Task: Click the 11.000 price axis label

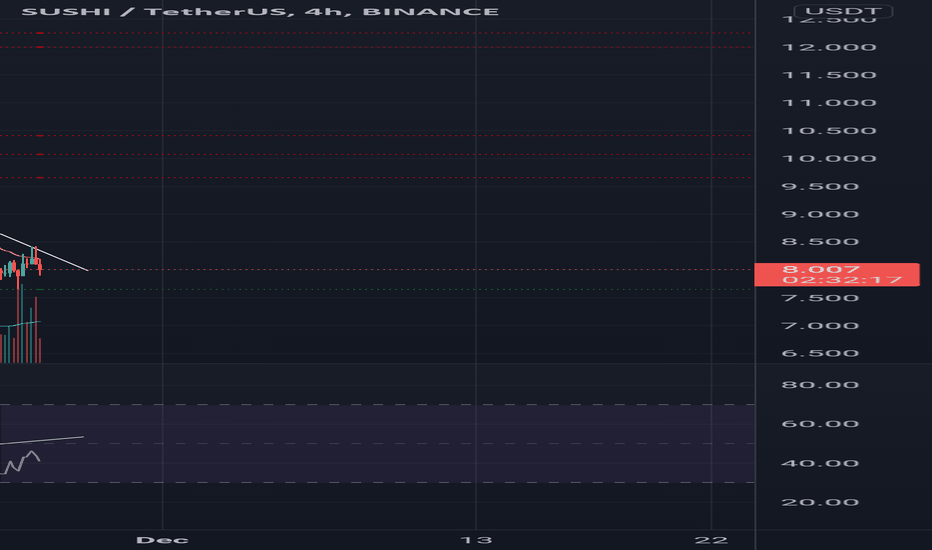Action: (829, 103)
